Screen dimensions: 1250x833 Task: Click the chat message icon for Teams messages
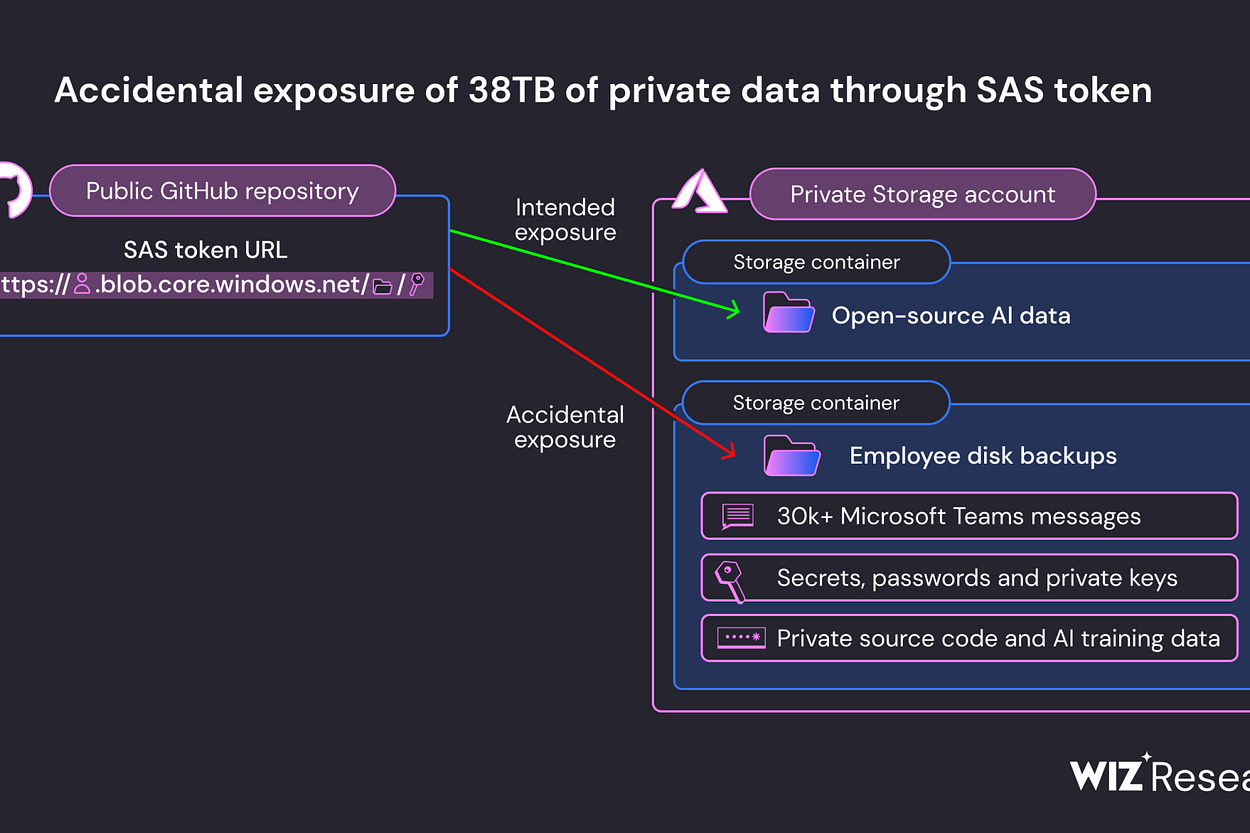737,516
